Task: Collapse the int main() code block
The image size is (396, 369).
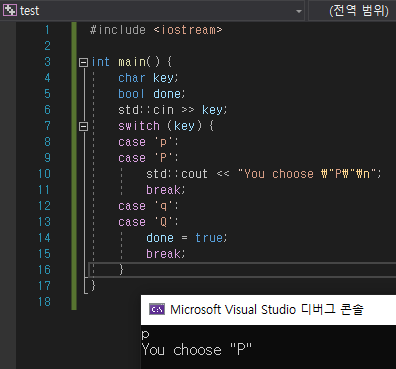Action: (83, 62)
